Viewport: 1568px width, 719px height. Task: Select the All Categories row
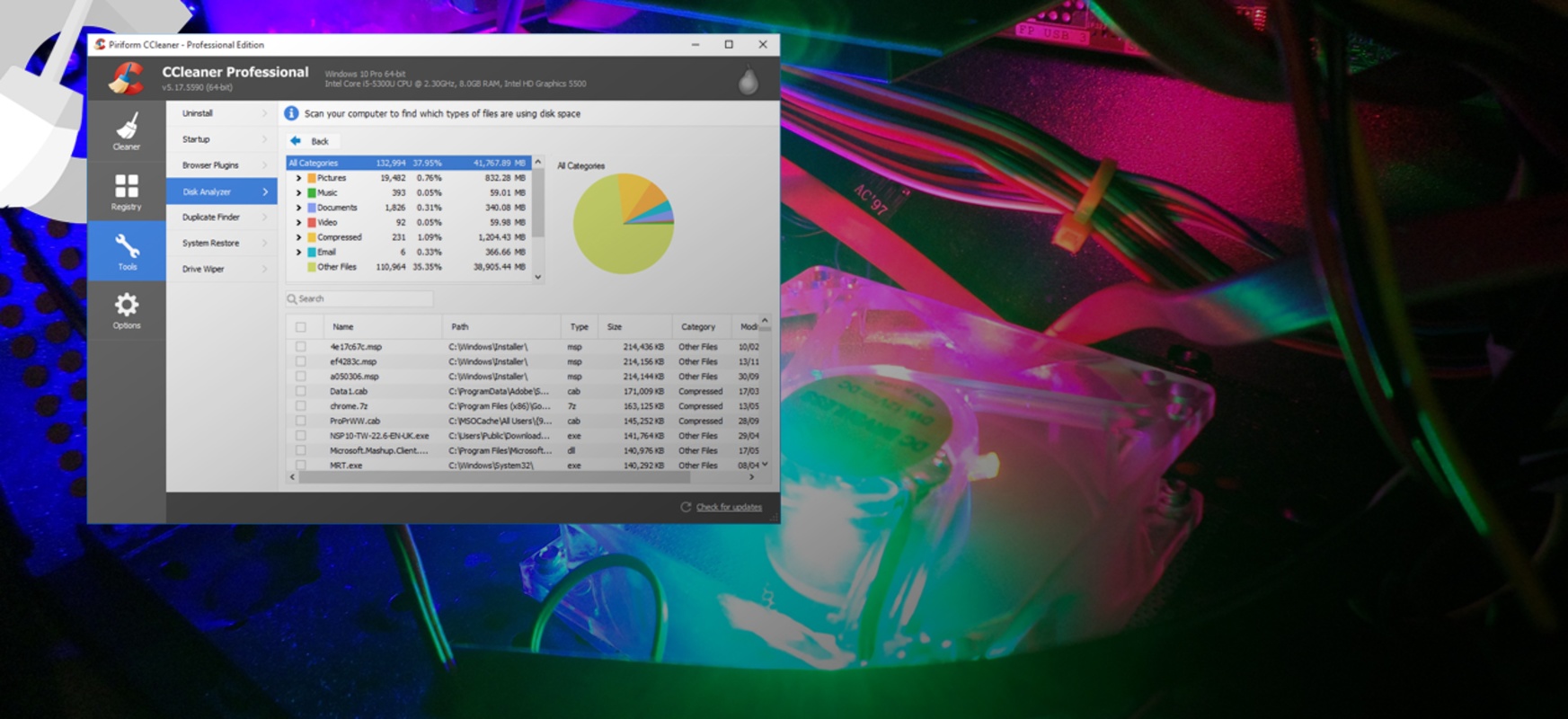[409, 163]
